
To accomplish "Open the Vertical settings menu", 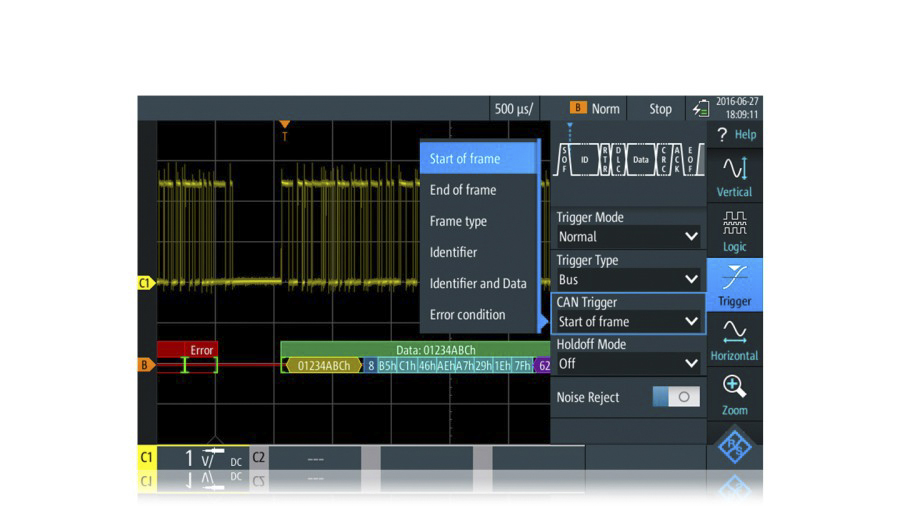I will coord(734,176).
